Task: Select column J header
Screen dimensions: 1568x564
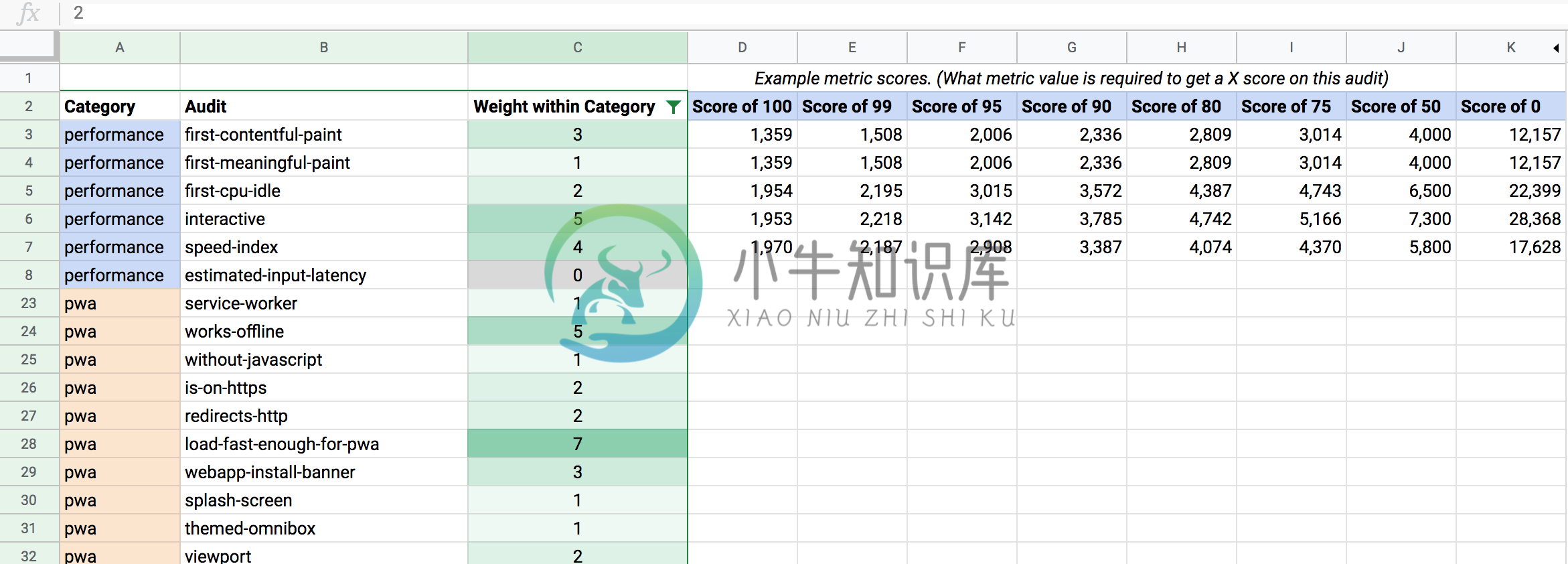Action: click(1401, 48)
